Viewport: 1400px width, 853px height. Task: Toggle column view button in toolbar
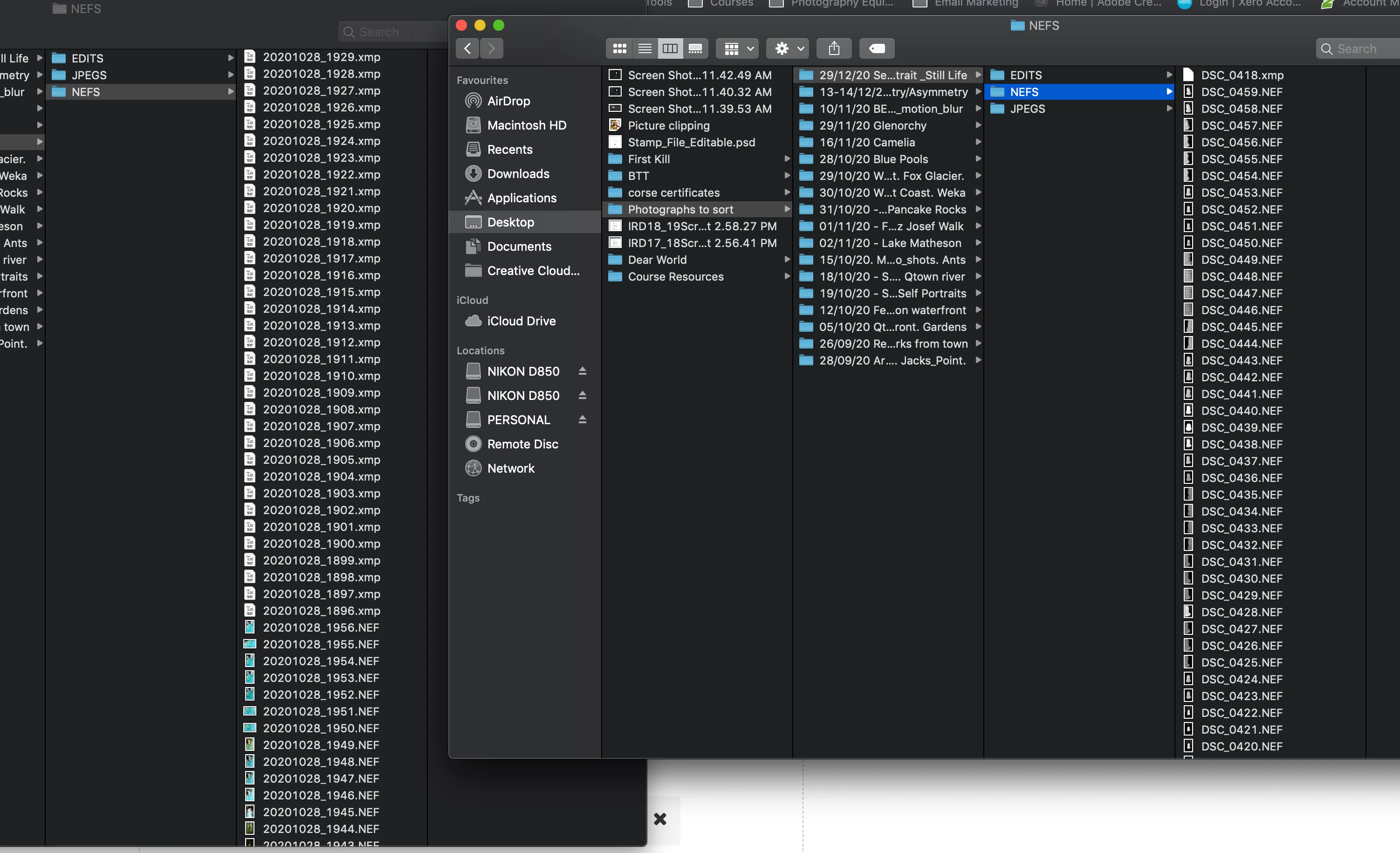670,49
